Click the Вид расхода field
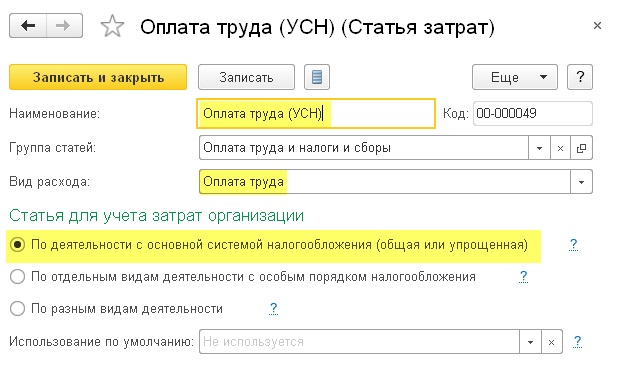641x391 pixels. coord(385,182)
